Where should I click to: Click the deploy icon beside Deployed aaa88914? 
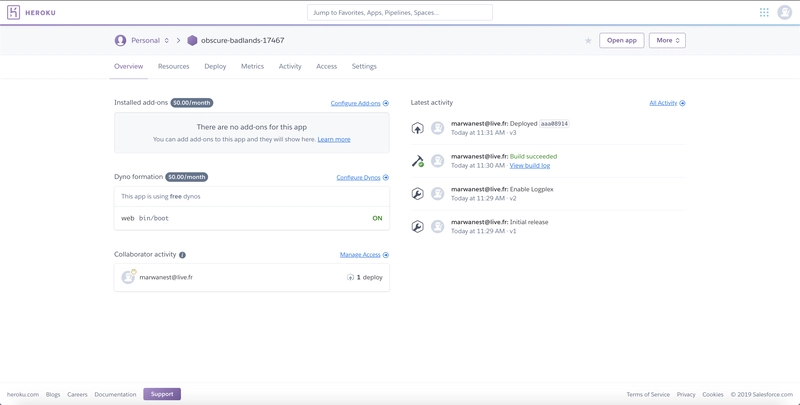417,128
